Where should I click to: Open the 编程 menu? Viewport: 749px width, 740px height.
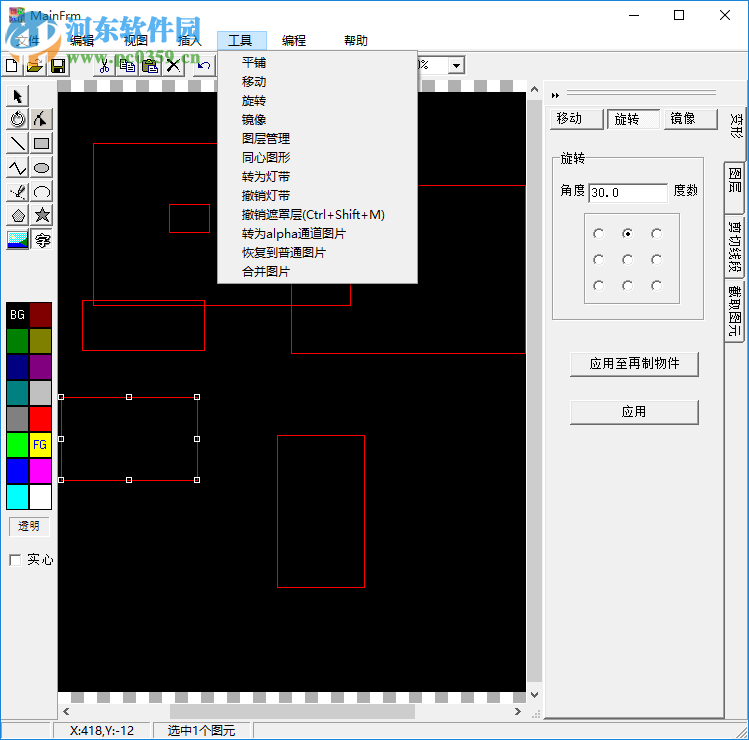pos(293,41)
